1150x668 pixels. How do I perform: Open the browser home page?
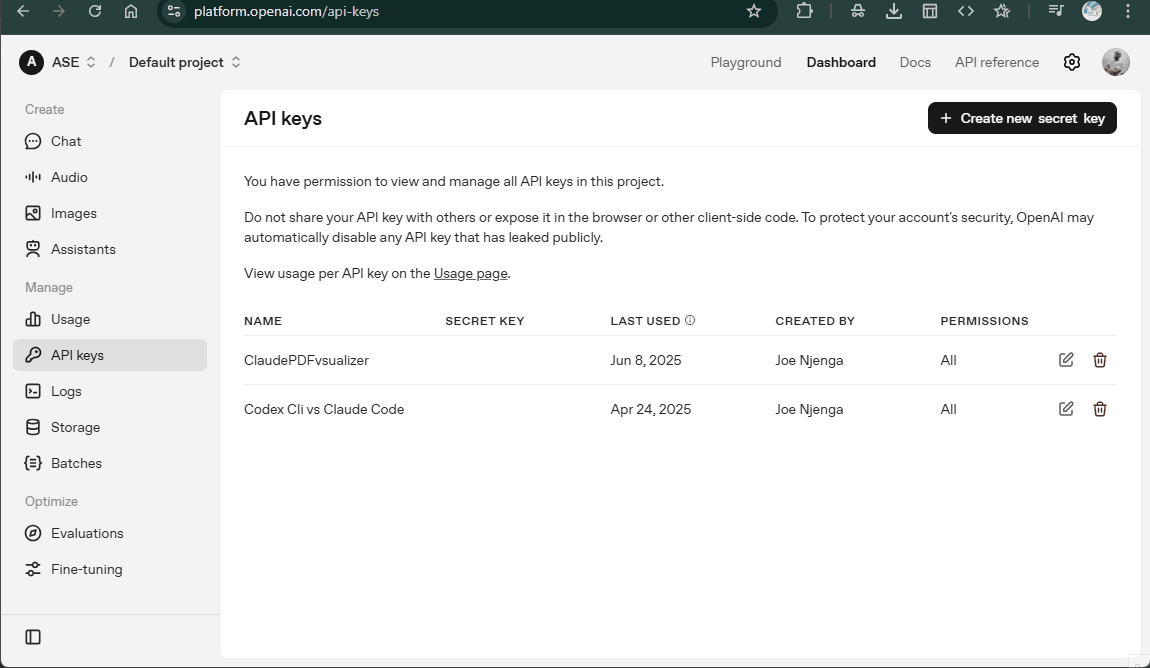coord(131,11)
